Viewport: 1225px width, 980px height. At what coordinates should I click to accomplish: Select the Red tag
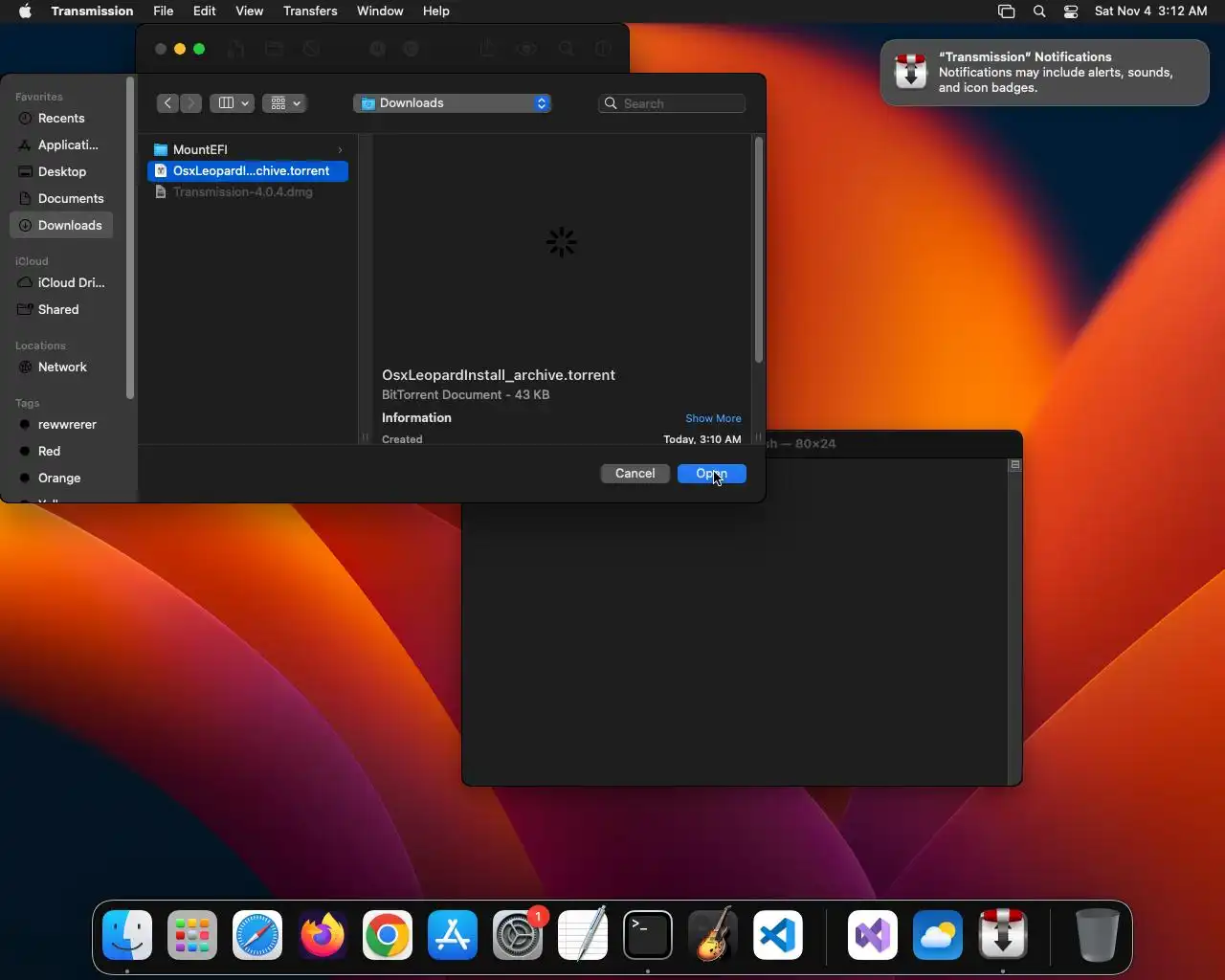coord(61,451)
